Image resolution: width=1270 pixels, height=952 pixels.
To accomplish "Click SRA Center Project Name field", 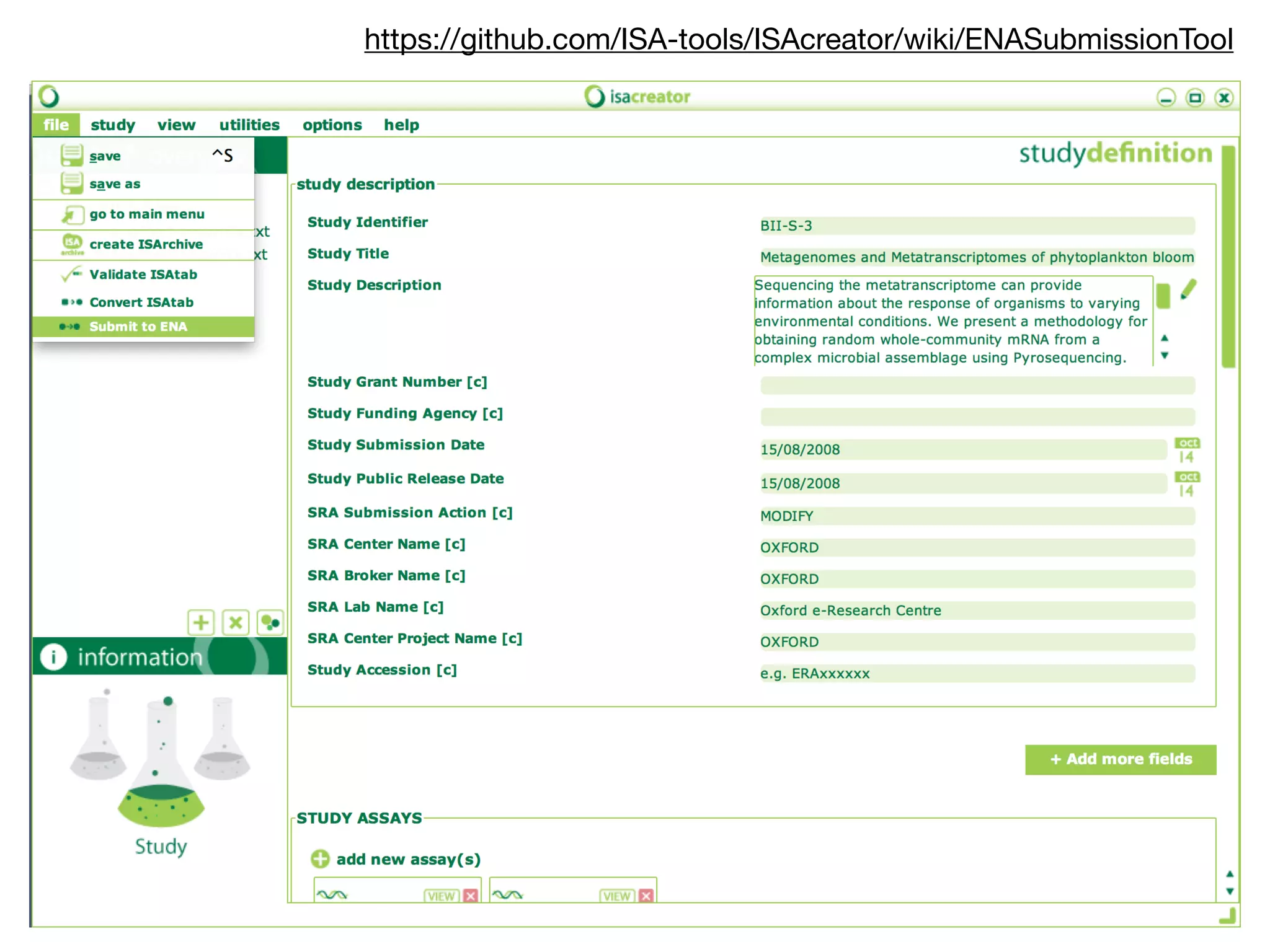I will [x=977, y=642].
